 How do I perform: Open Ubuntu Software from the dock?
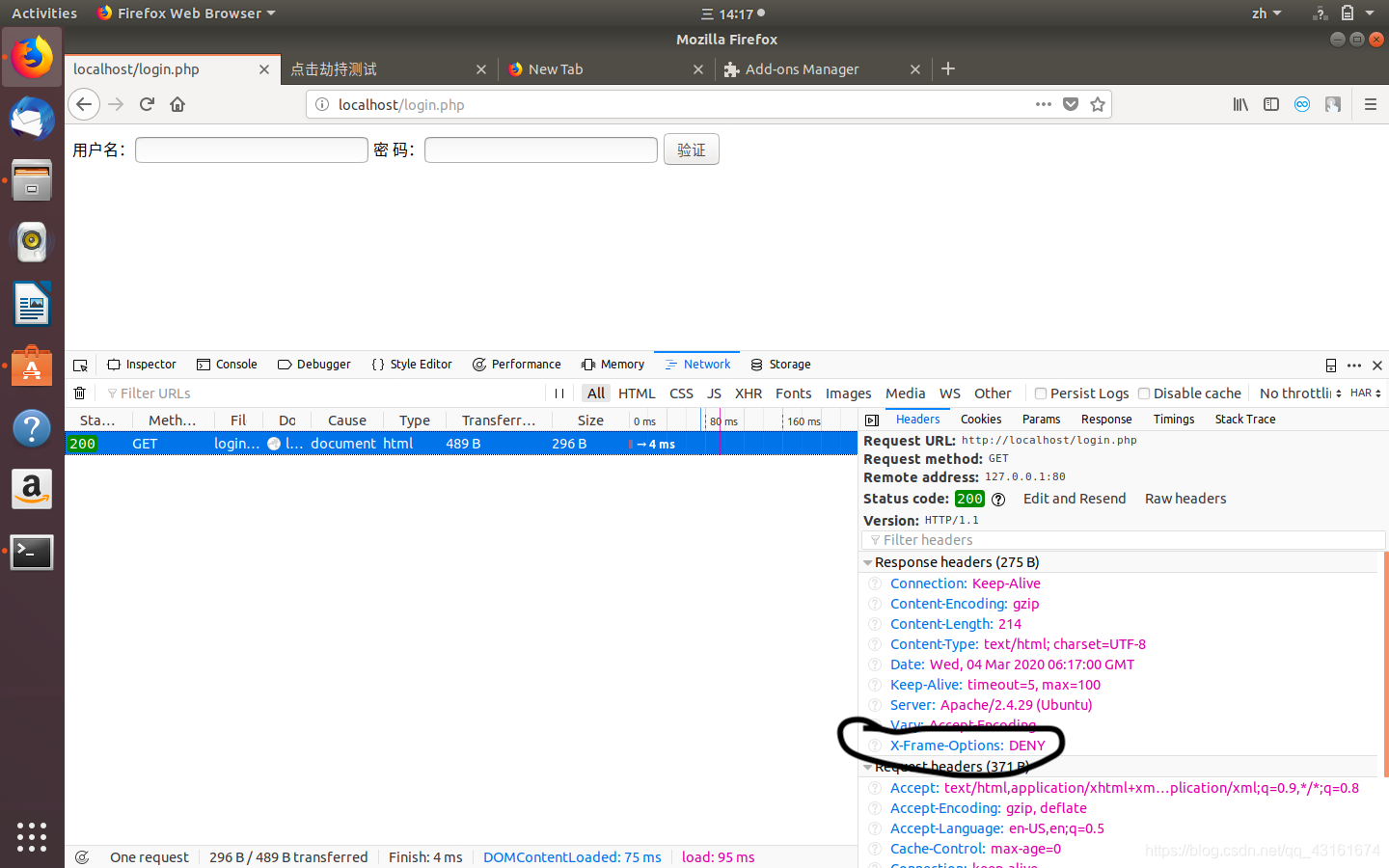[32, 366]
